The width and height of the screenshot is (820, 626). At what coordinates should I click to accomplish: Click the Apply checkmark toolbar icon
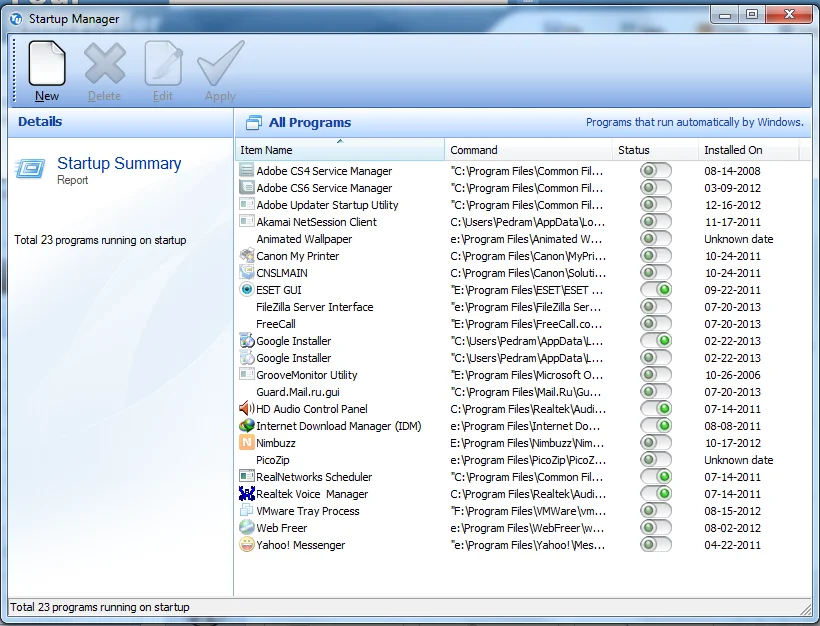pos(220,63)
